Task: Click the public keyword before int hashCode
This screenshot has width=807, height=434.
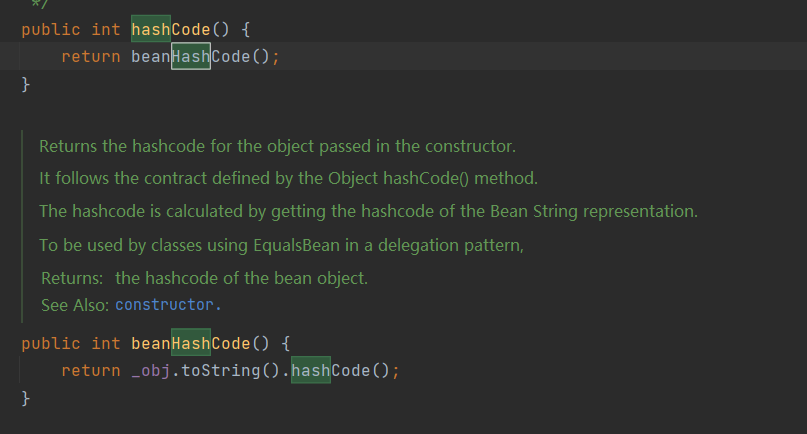Action: point(50,29)
